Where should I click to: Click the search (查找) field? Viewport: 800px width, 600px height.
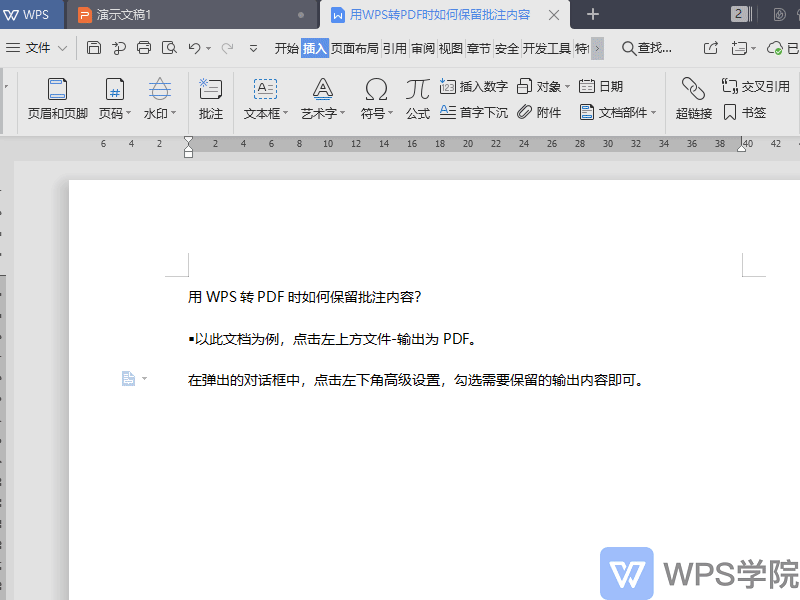point(647,48)
